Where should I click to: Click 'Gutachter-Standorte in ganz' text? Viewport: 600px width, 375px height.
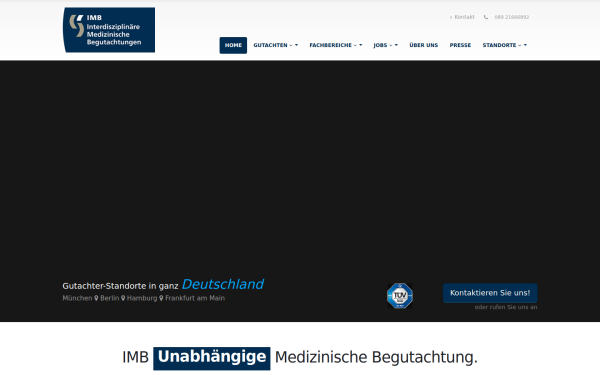[120, 286]
